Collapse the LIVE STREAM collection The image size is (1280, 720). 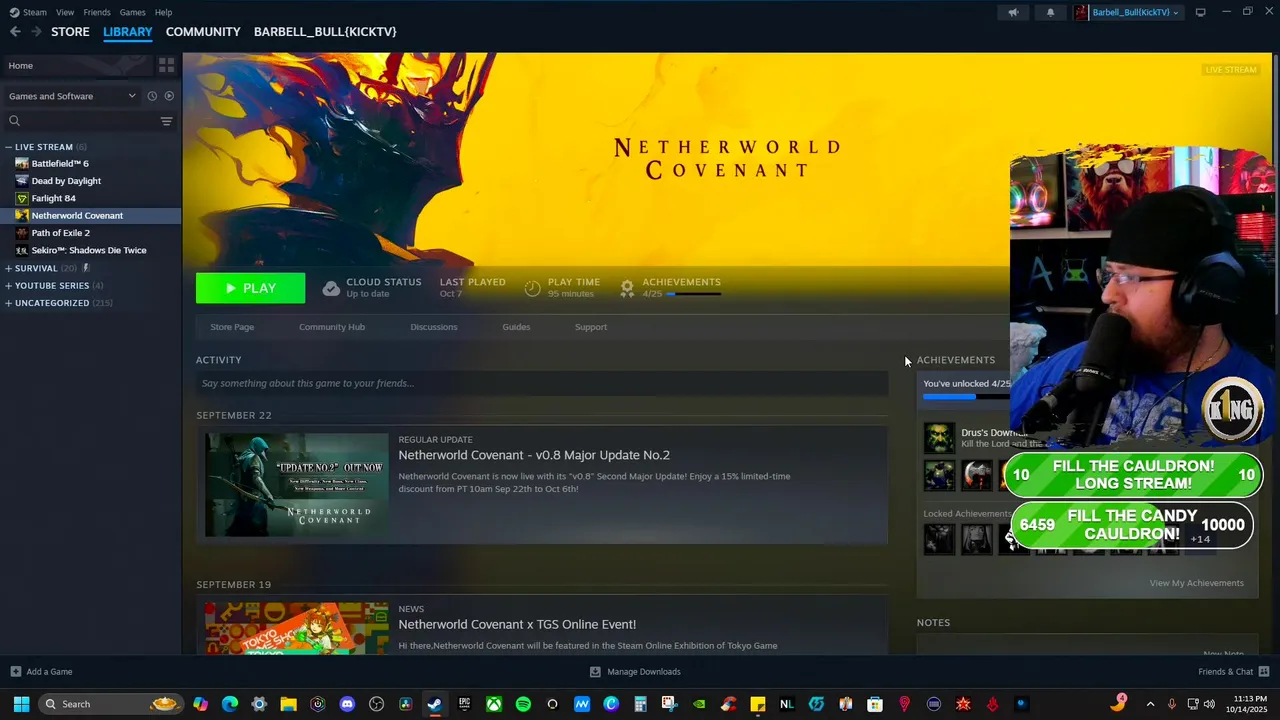pos(8,147)
